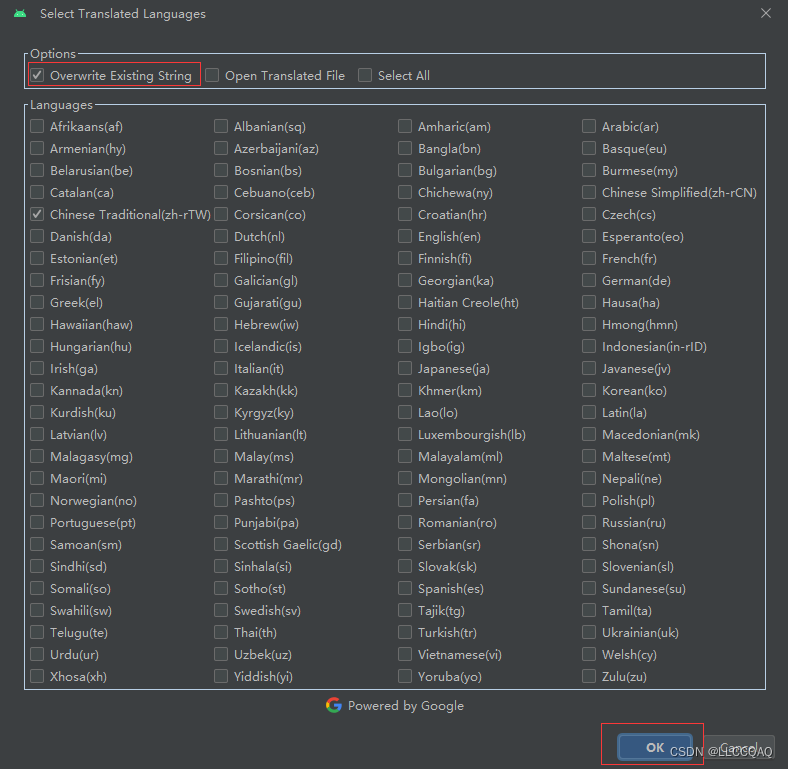The height and width of the screenshot is (769, 788).
Task: Select Burmese(my) checkbox
Action: [x=589, y=170]
